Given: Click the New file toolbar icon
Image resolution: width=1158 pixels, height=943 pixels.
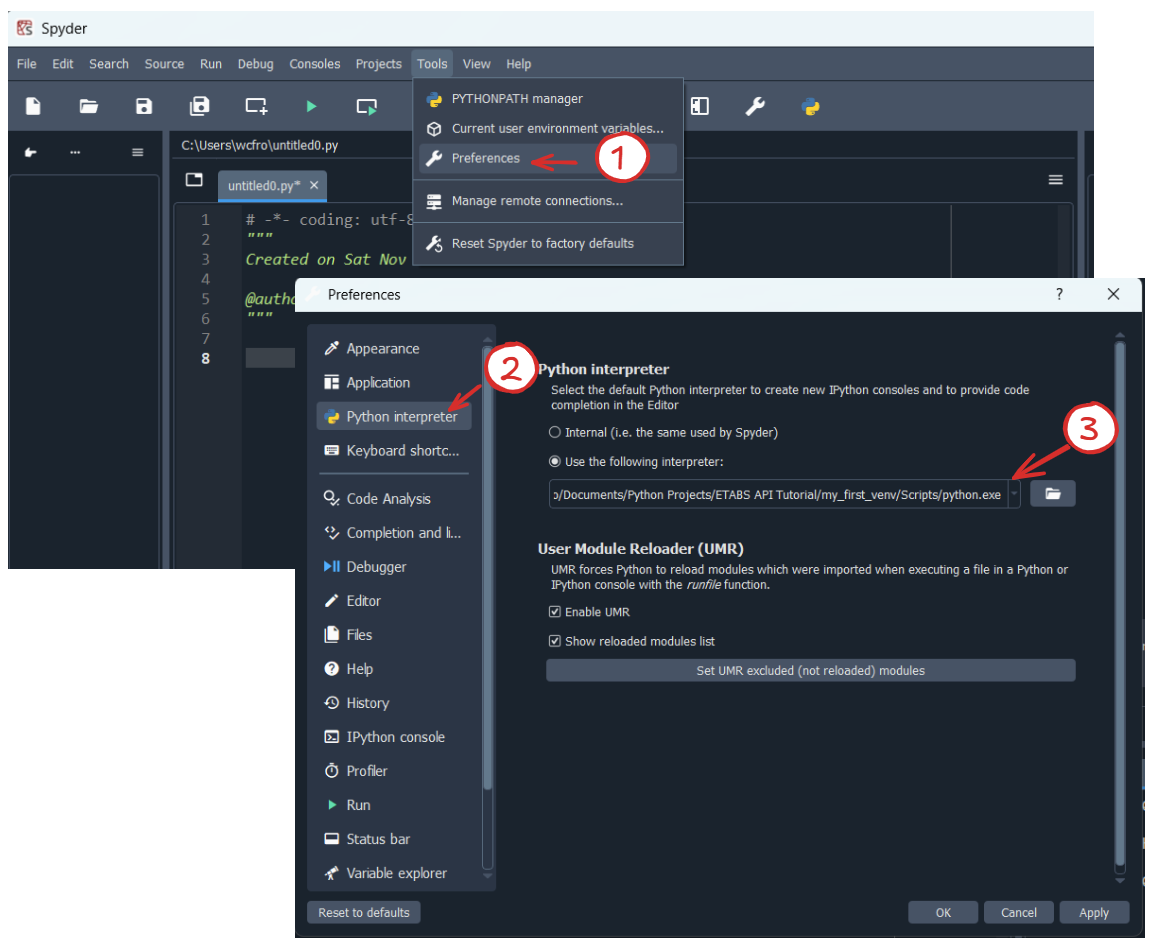Looking at the screenshot, I should tap(33, 106).
